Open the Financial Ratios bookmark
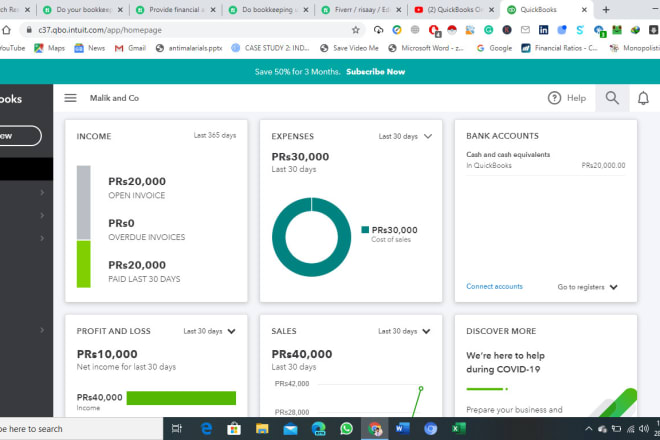 click(x=559, y=48)
